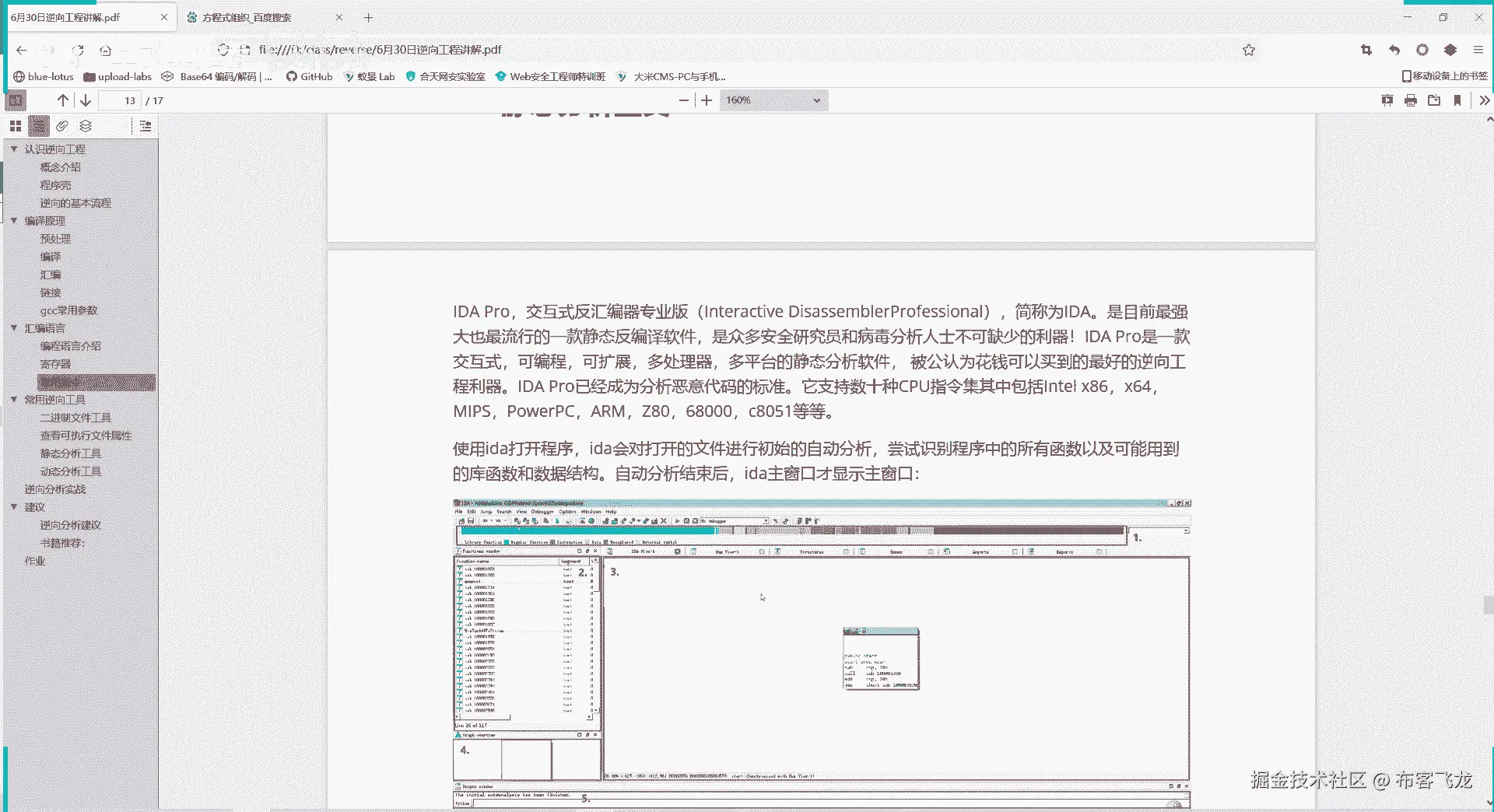Show attachments in sidebar
This screenshot has height=812, width=1494.
[x=62, y=126]
